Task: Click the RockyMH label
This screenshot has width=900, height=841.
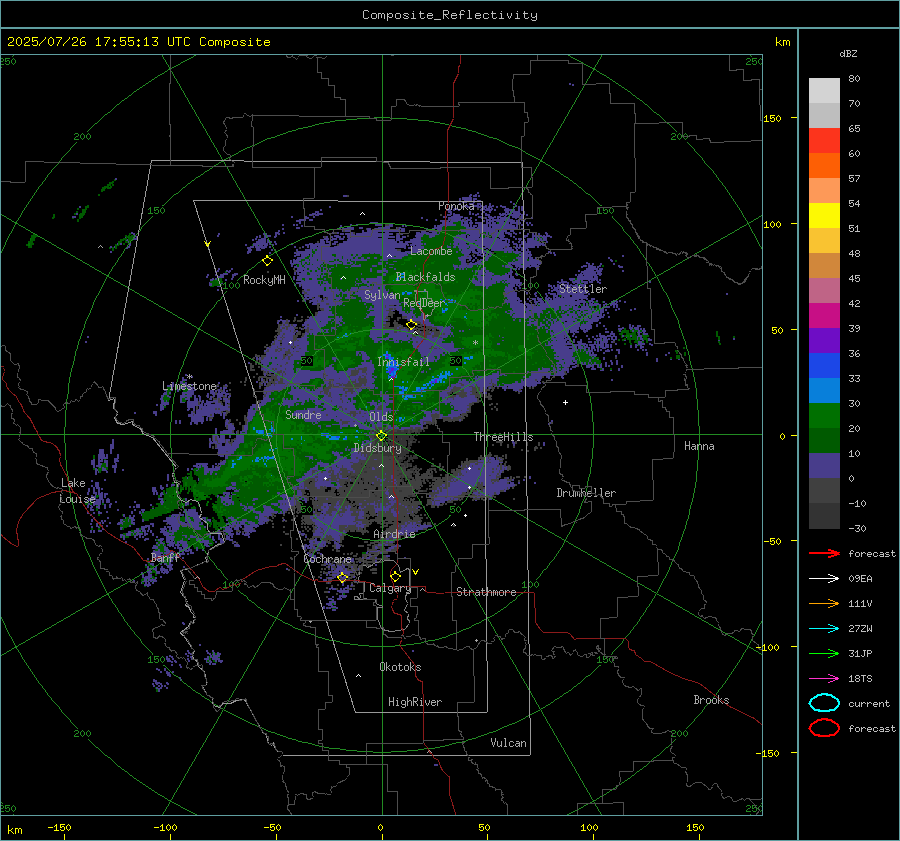Action: [x=264, y=280]
